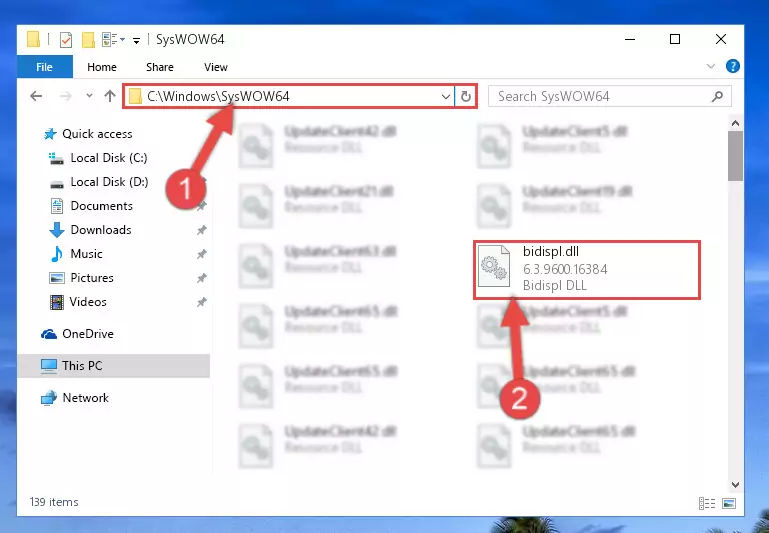Viewport: 769px width, 533px height.
Task: Click the pin icon next to Downloads
Action: pyautogui.click(x=202, y=230)
